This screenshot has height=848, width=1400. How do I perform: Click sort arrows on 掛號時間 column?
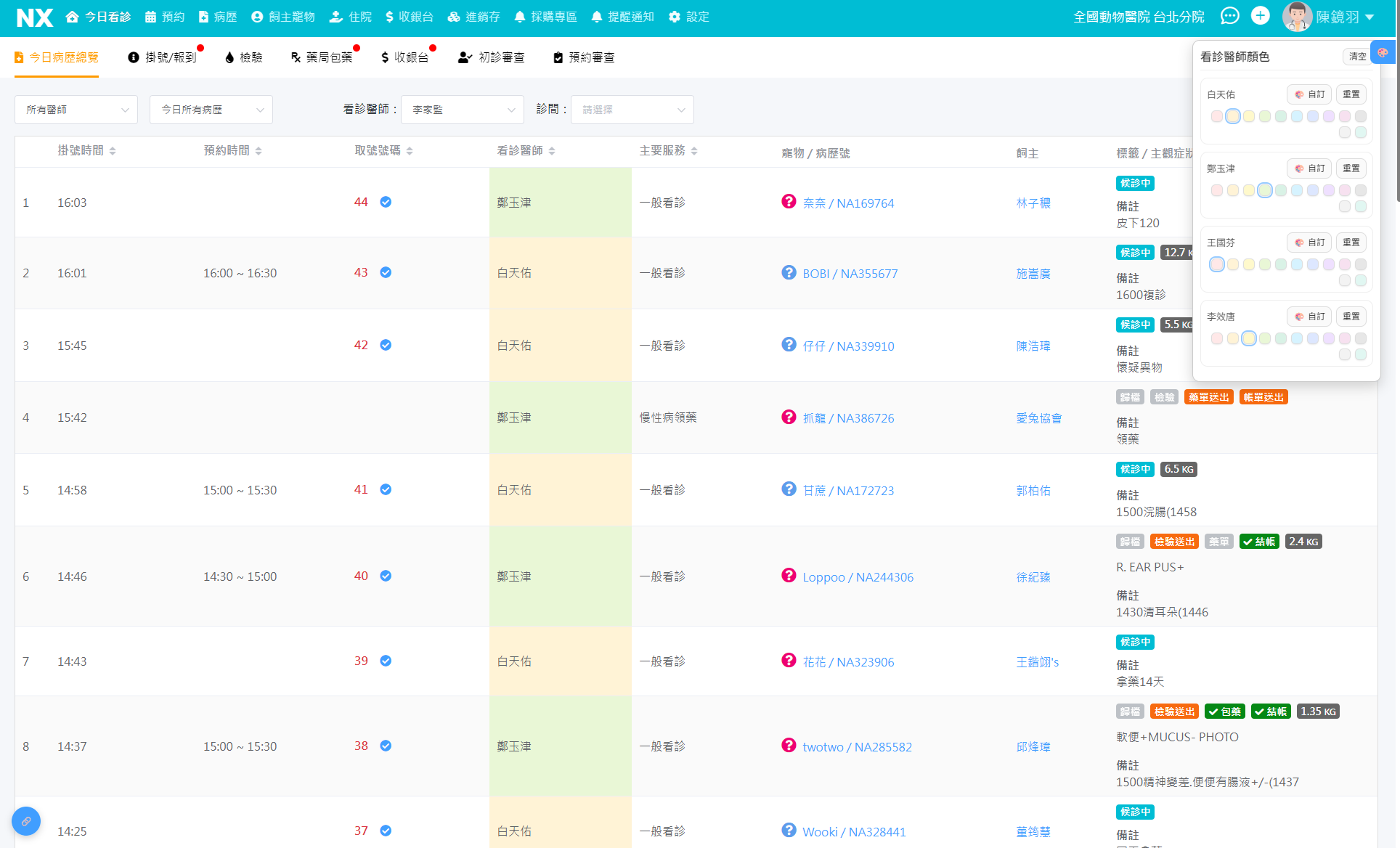113,151
